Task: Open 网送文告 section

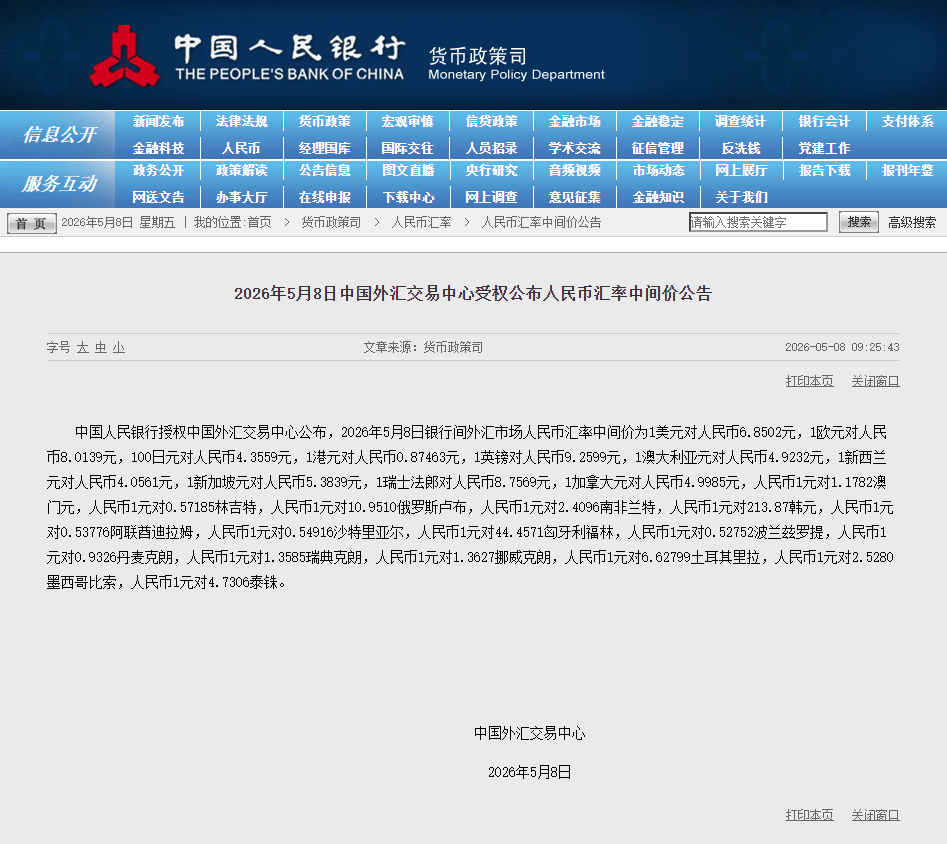Action: [158, 197]
